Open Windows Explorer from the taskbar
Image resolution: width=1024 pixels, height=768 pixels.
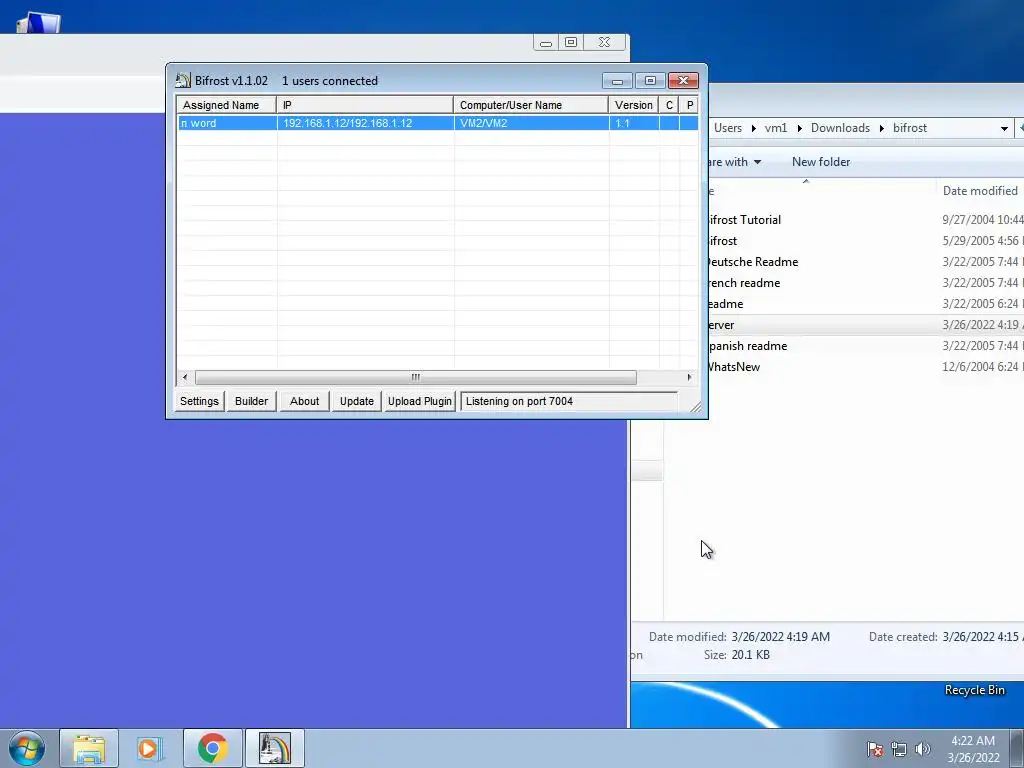tap(89, 748)
